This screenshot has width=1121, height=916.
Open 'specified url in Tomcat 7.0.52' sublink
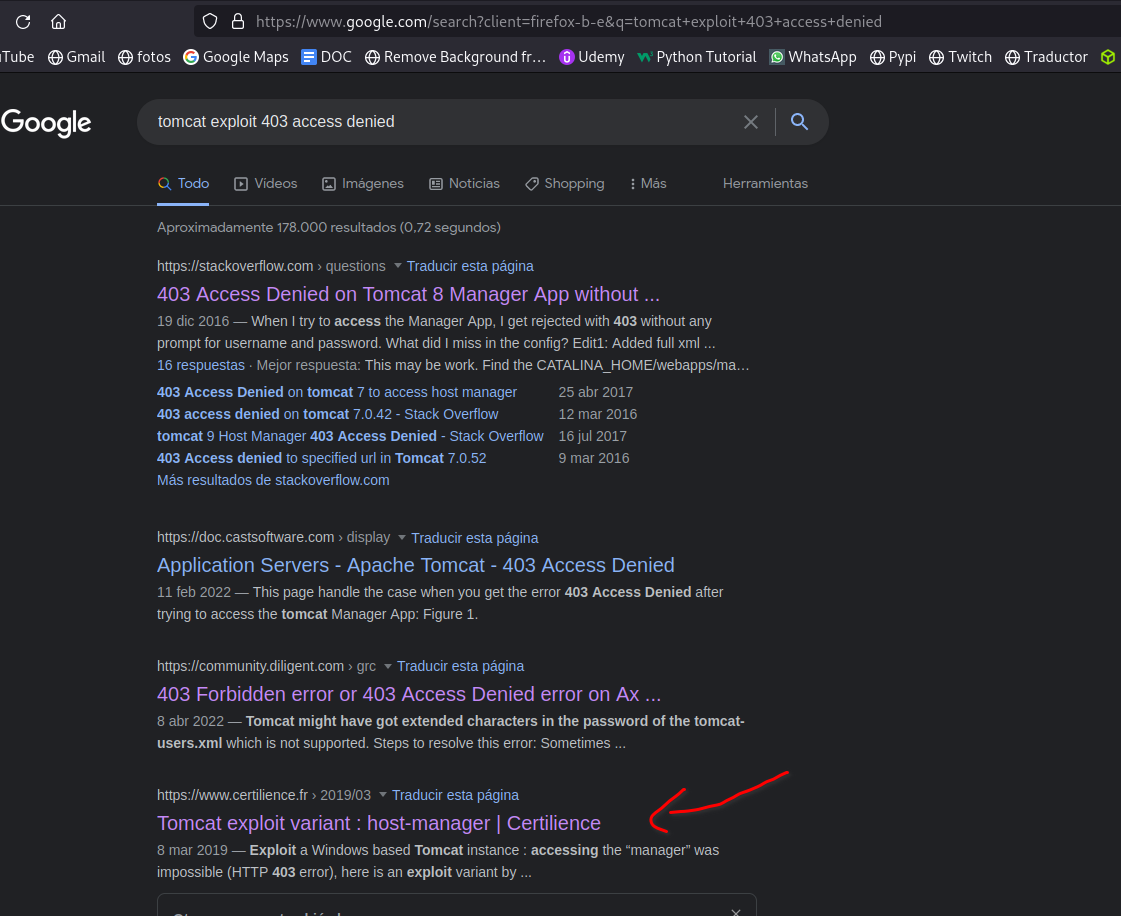(322, 458)
